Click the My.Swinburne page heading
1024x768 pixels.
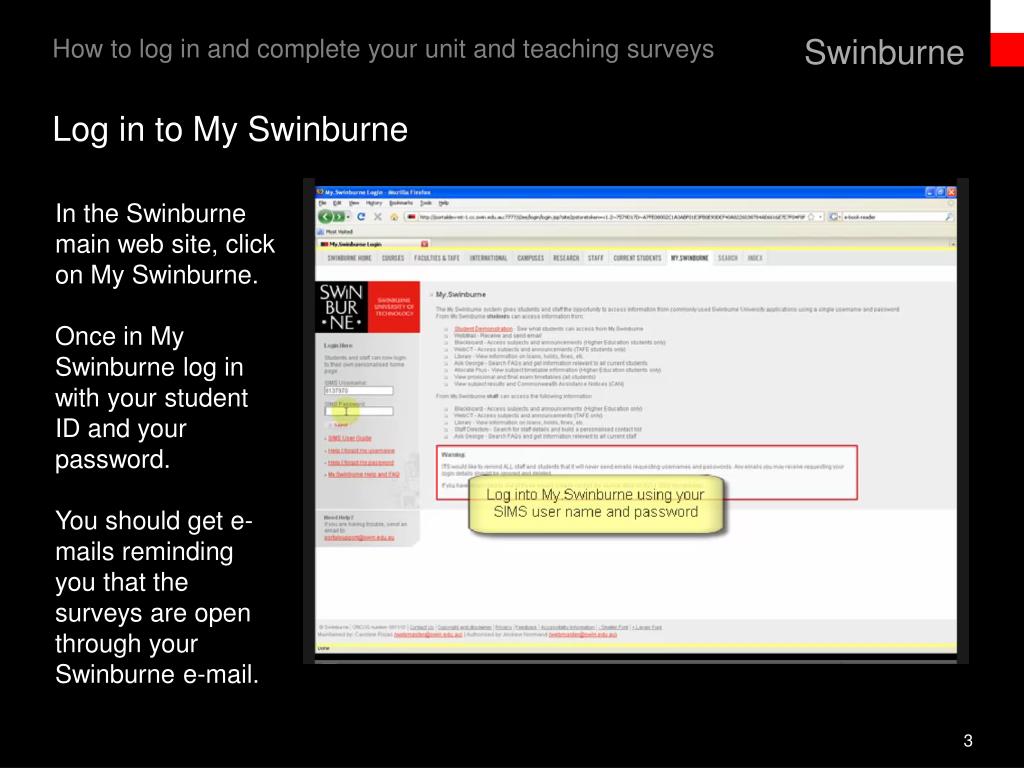click(x=460, y=295)
